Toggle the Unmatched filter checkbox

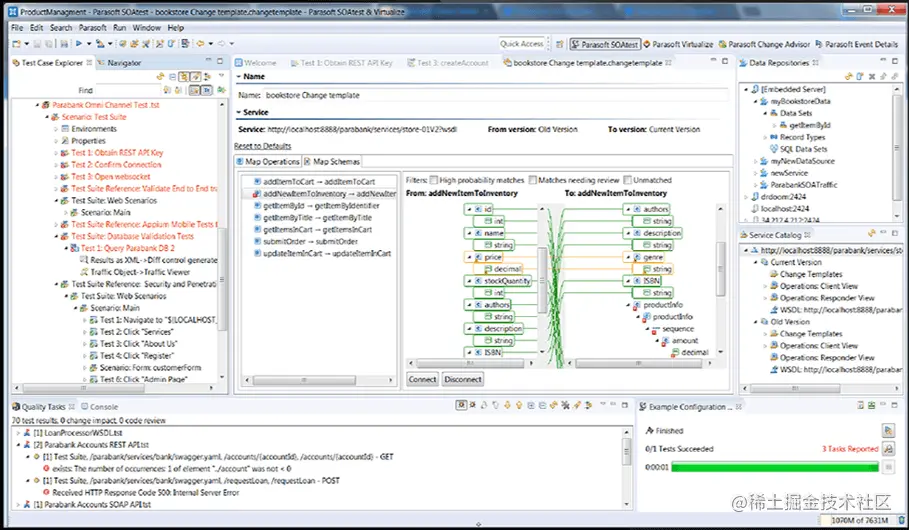pyautogui.click(x=627, y=180)
